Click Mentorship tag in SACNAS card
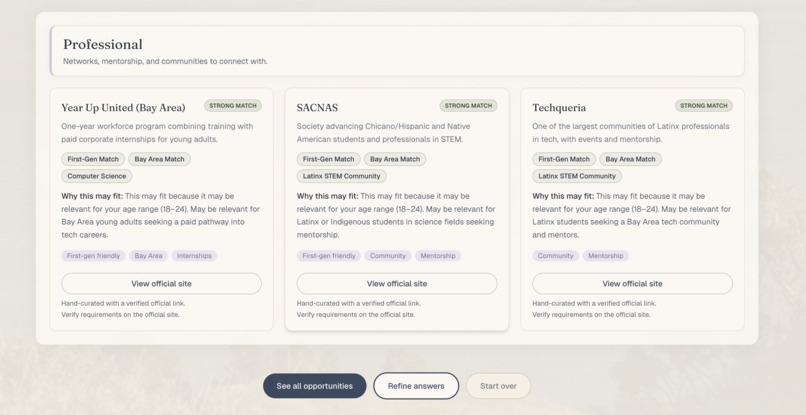 pos(438,256)
